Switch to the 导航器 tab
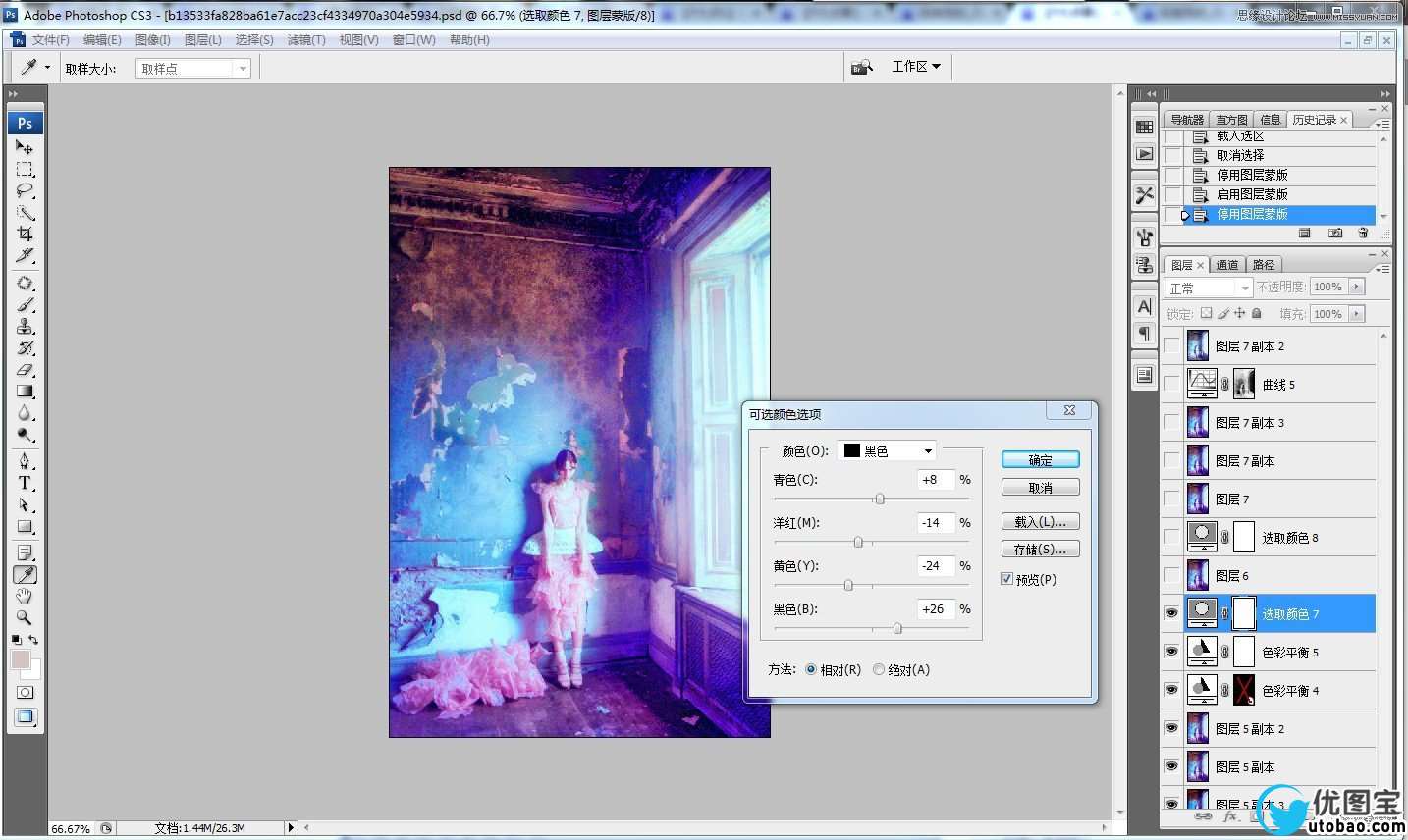 [1187, 120]
